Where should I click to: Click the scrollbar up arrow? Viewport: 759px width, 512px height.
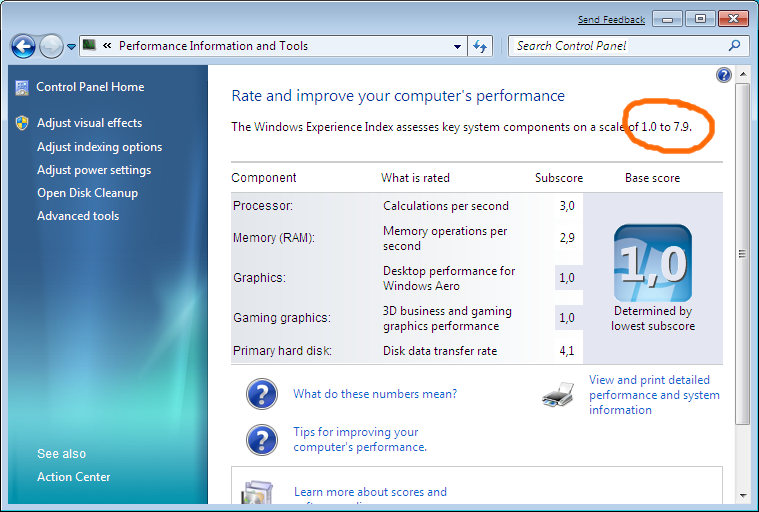coord(743,75)
